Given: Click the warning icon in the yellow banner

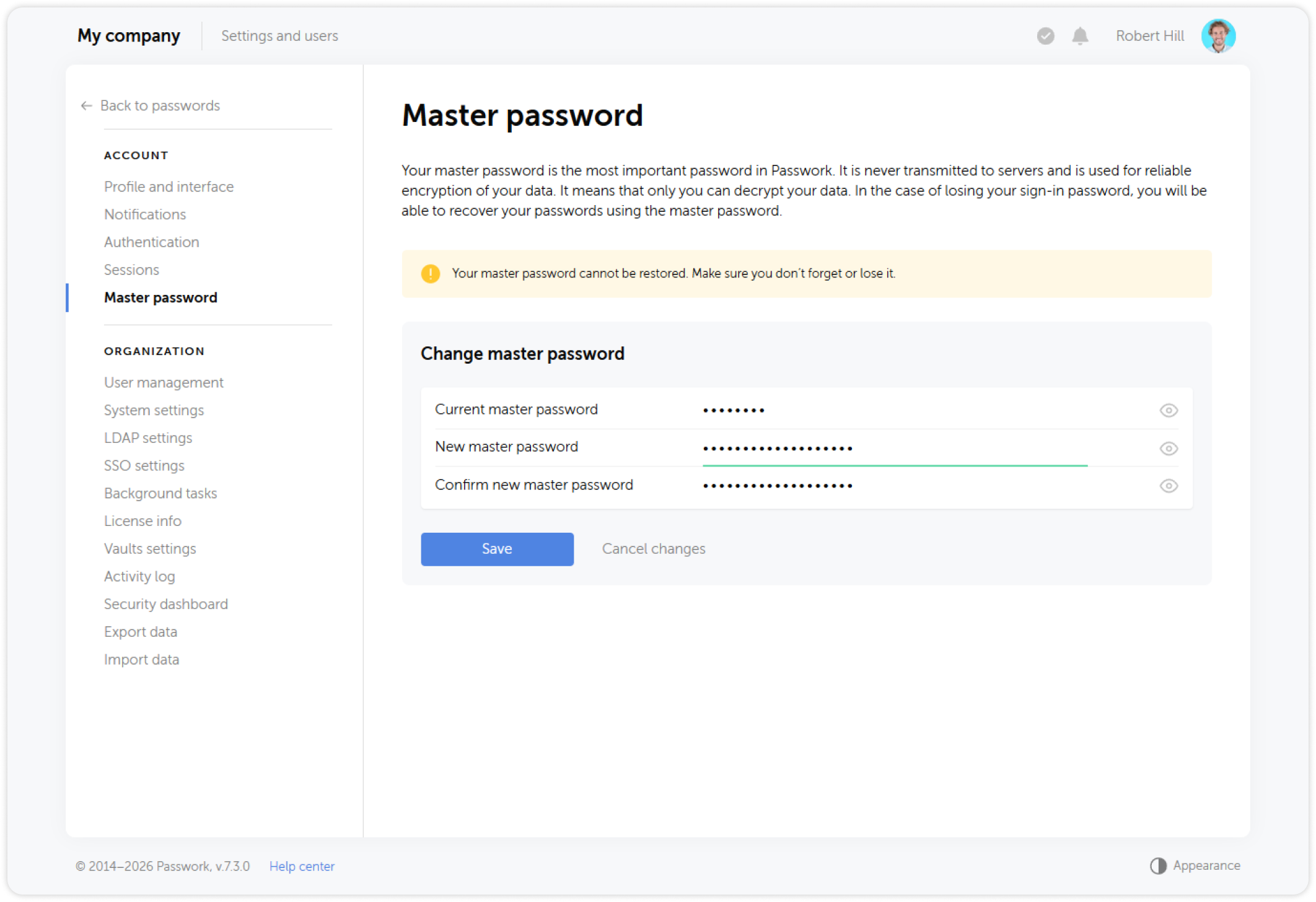Looking at the screenshot, I should click(x=431, y=273).
